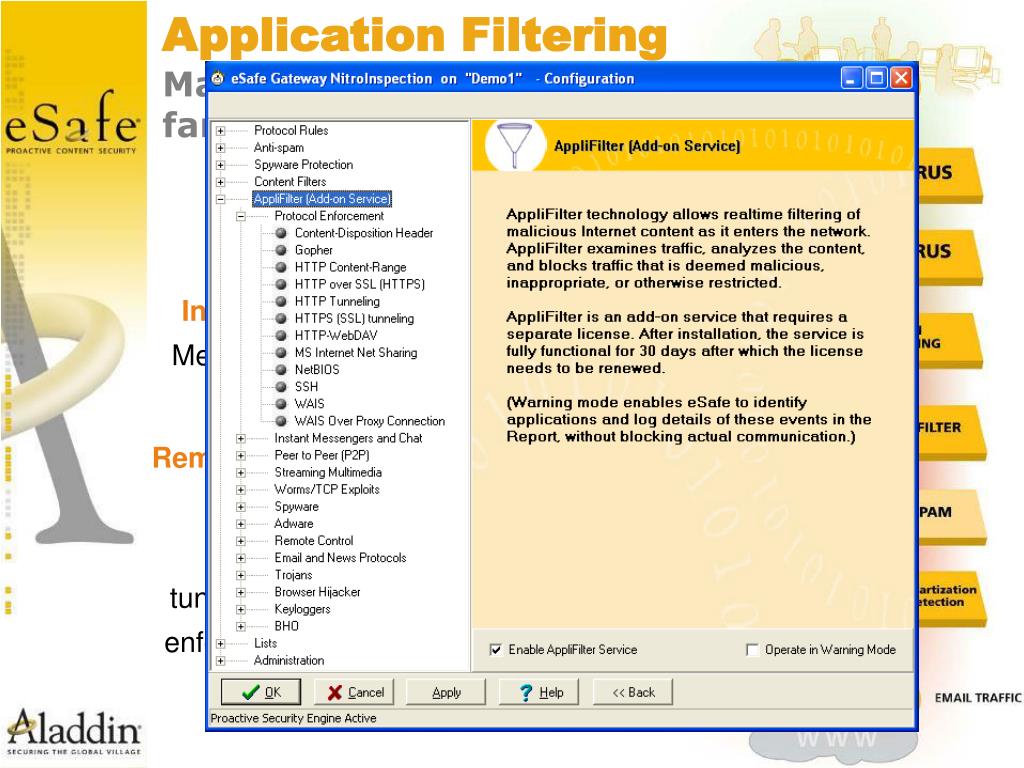
Task: Expand Instant Messengers and Chat node
Action: point(241,438)
